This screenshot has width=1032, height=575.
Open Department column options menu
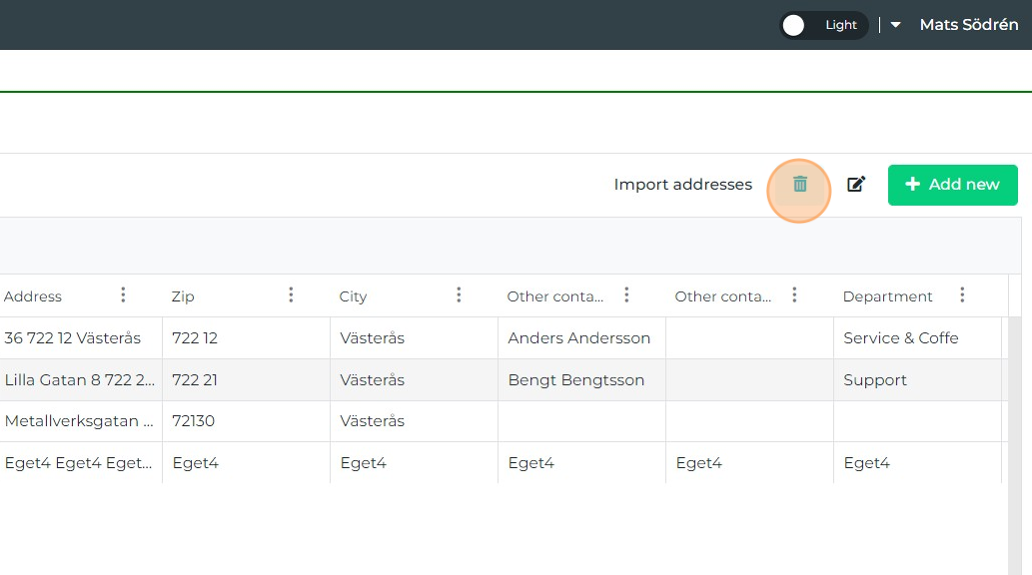[x=962, y=295]
